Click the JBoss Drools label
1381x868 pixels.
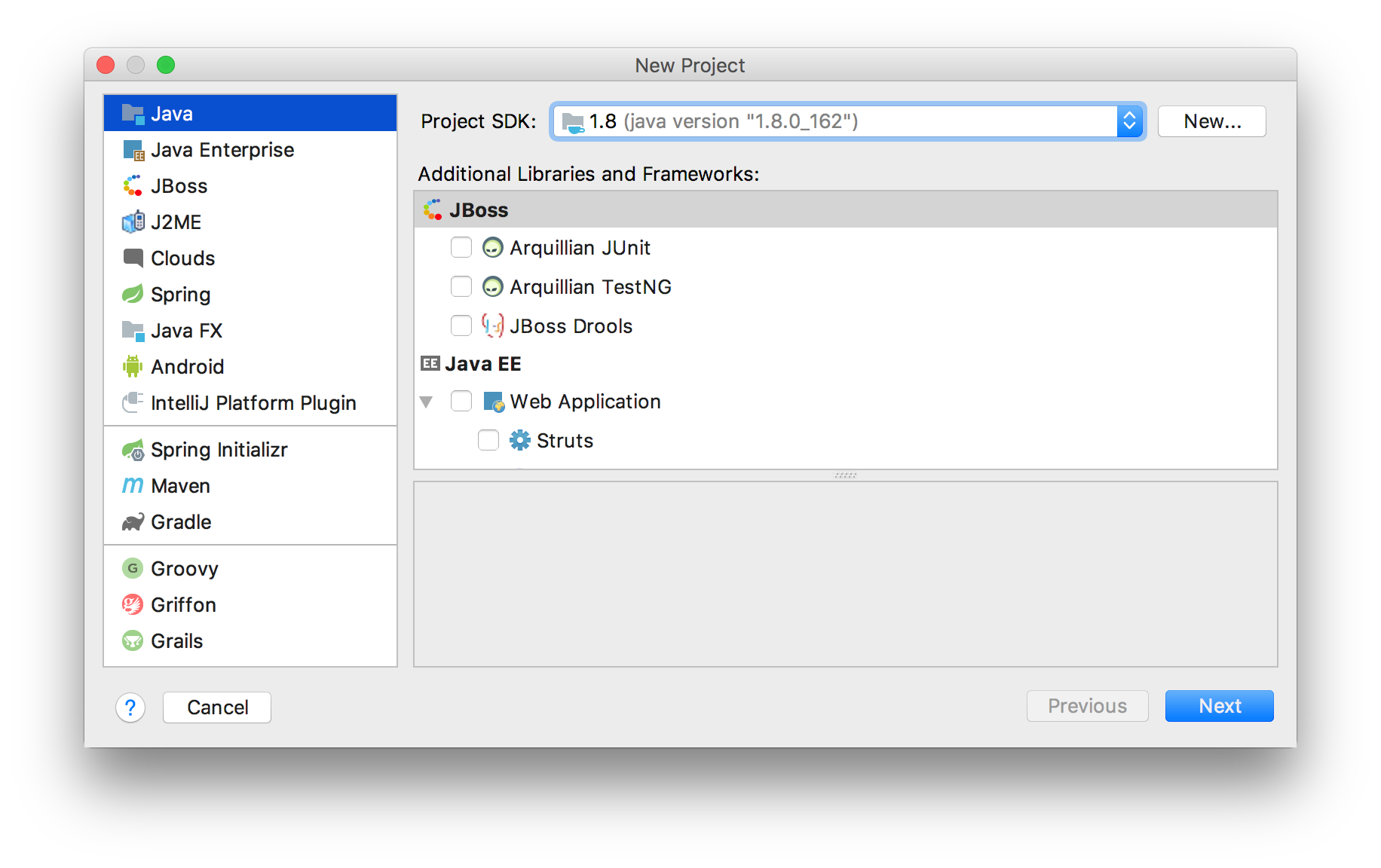(571, 326)
